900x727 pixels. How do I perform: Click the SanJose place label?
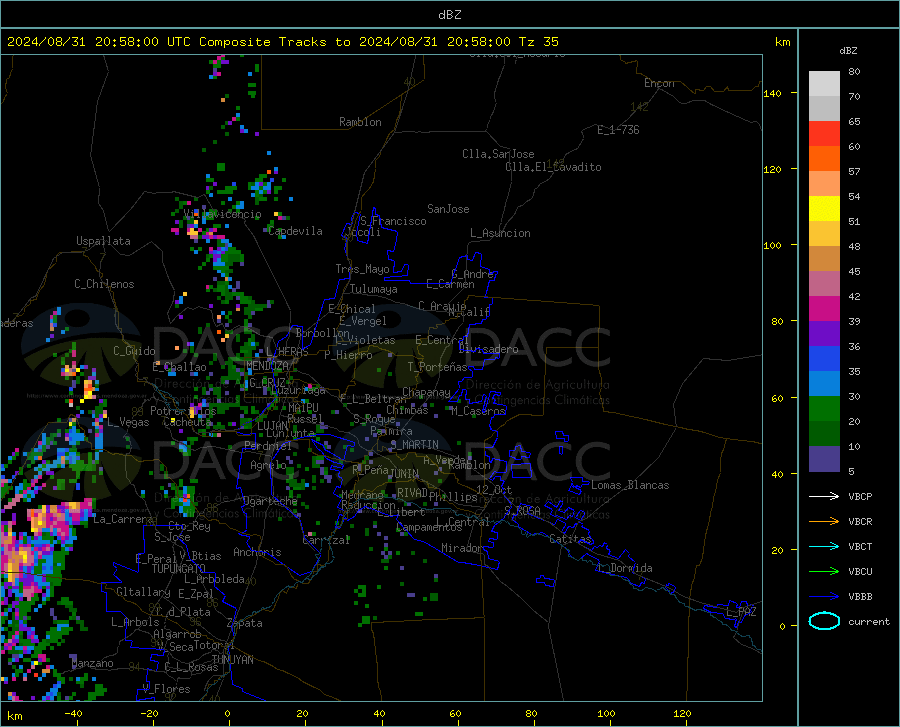coord(448,209)
